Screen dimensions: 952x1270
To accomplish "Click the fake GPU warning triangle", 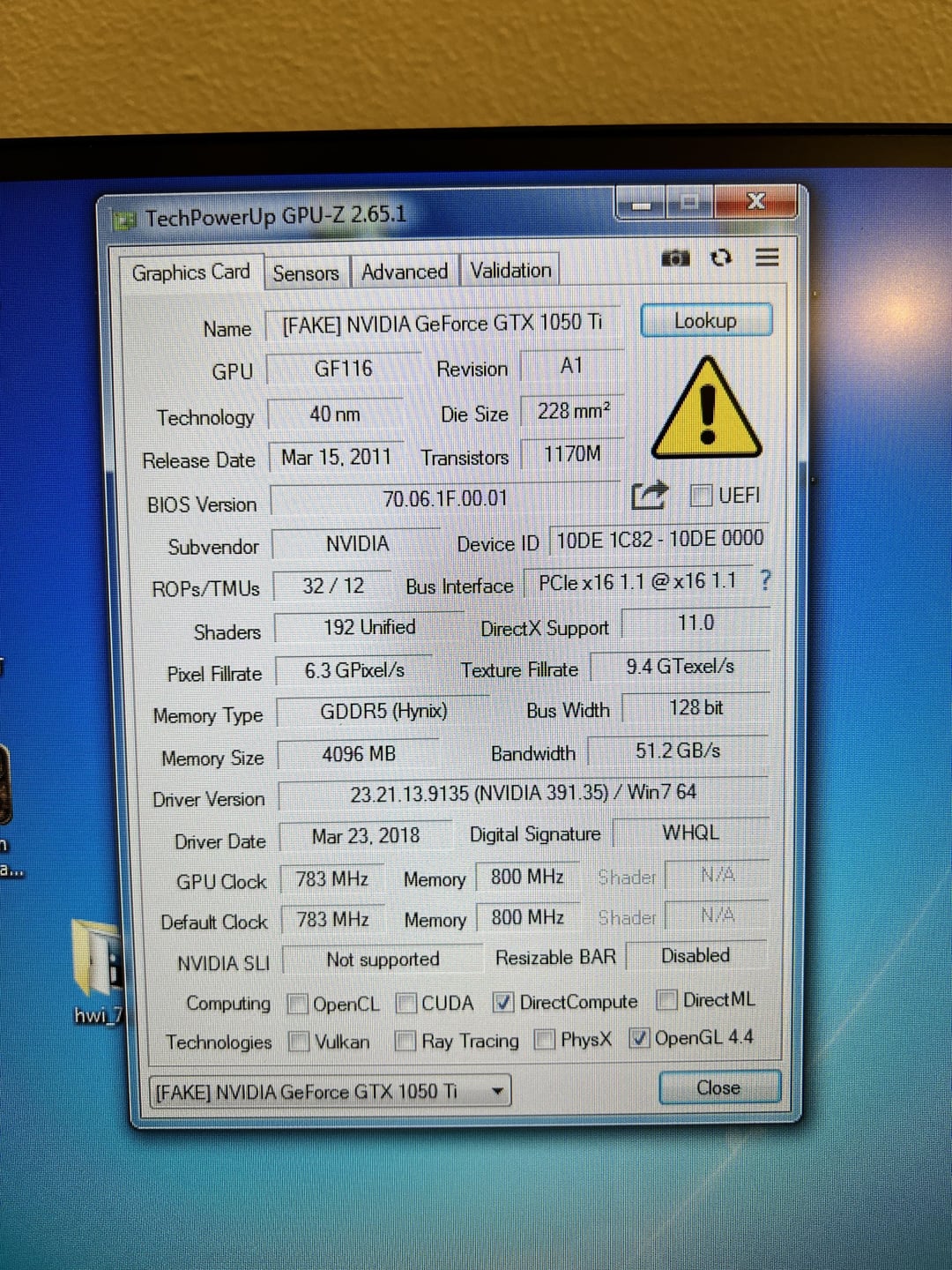I will pyautogui.click(x=706, y=407).
